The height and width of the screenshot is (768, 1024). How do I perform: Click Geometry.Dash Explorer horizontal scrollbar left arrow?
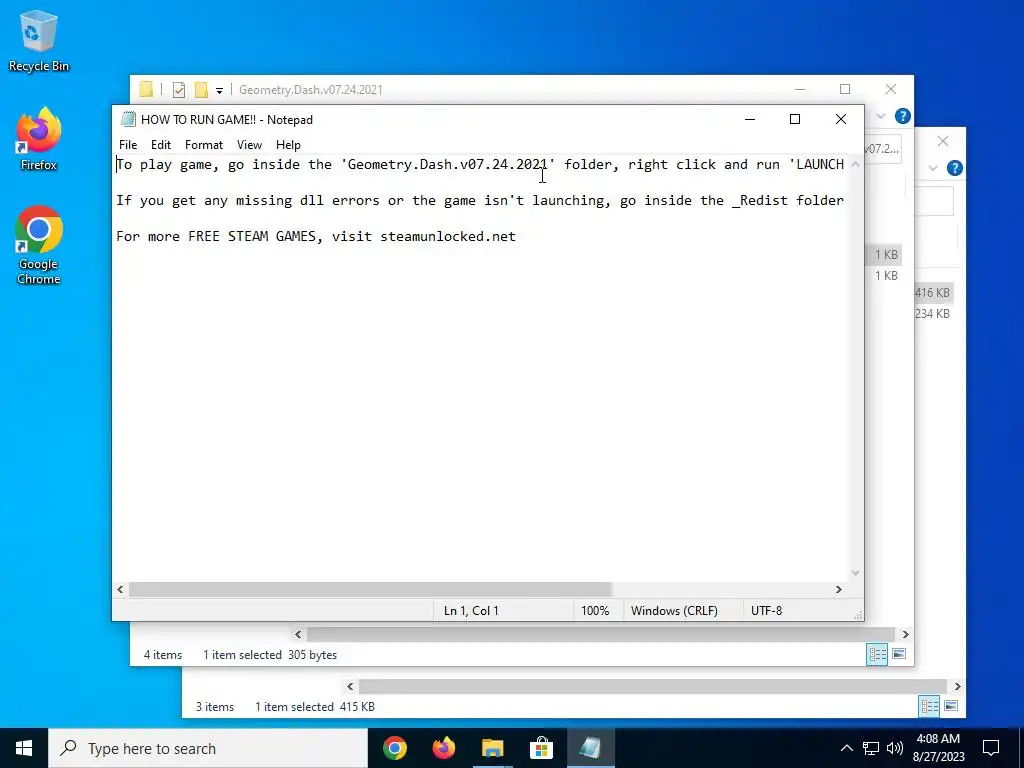[298, 634]
